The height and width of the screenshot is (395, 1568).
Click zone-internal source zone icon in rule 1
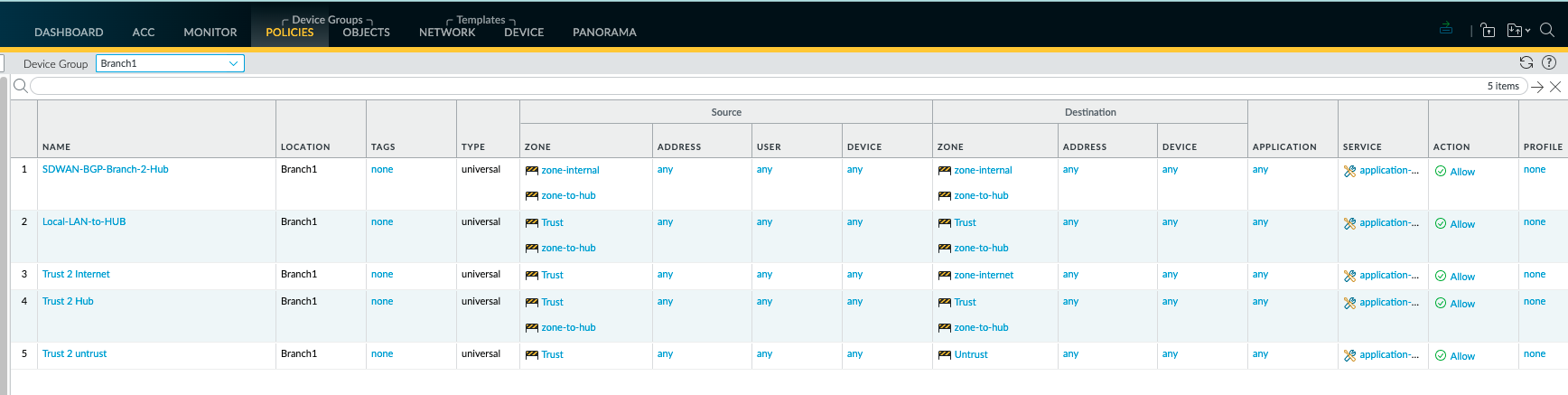(532, 170)
